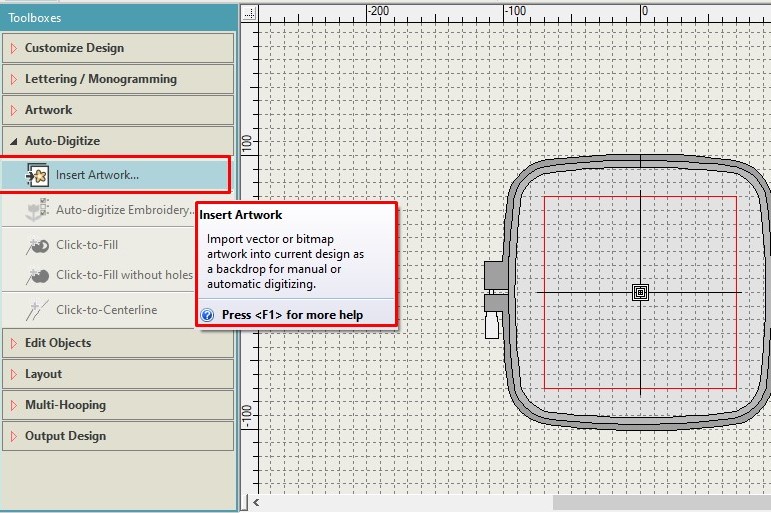Click the embroidery hoop frame
Viewport: 771px width, 513px height.
tap(638, 292)
